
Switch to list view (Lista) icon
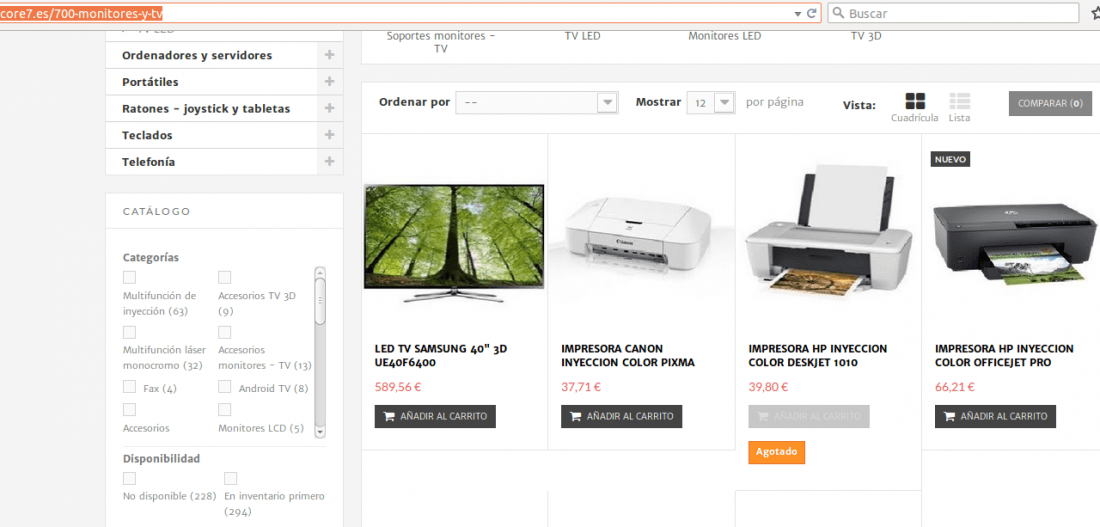pos(959,101)
